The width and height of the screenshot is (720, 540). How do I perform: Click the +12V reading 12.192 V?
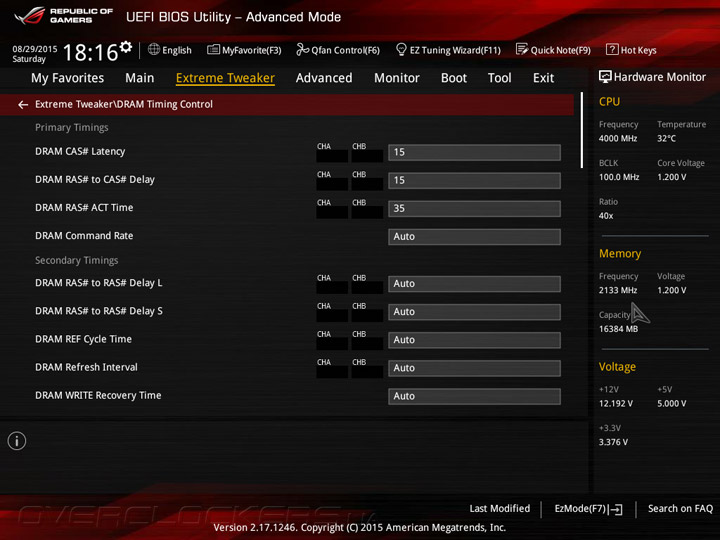pyautogui.click(x=616, y=403)
